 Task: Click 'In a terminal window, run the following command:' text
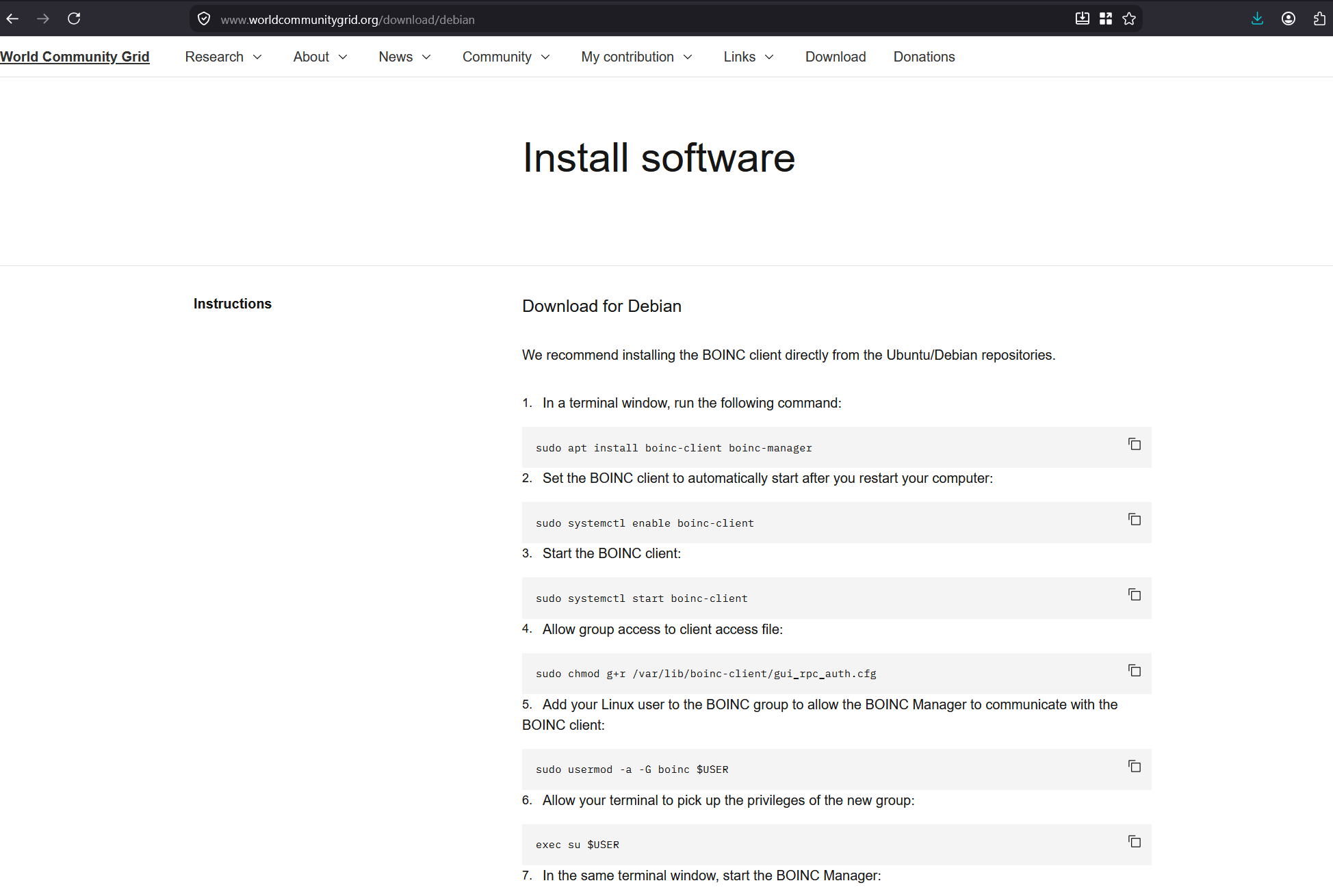(x=692, y=403)
